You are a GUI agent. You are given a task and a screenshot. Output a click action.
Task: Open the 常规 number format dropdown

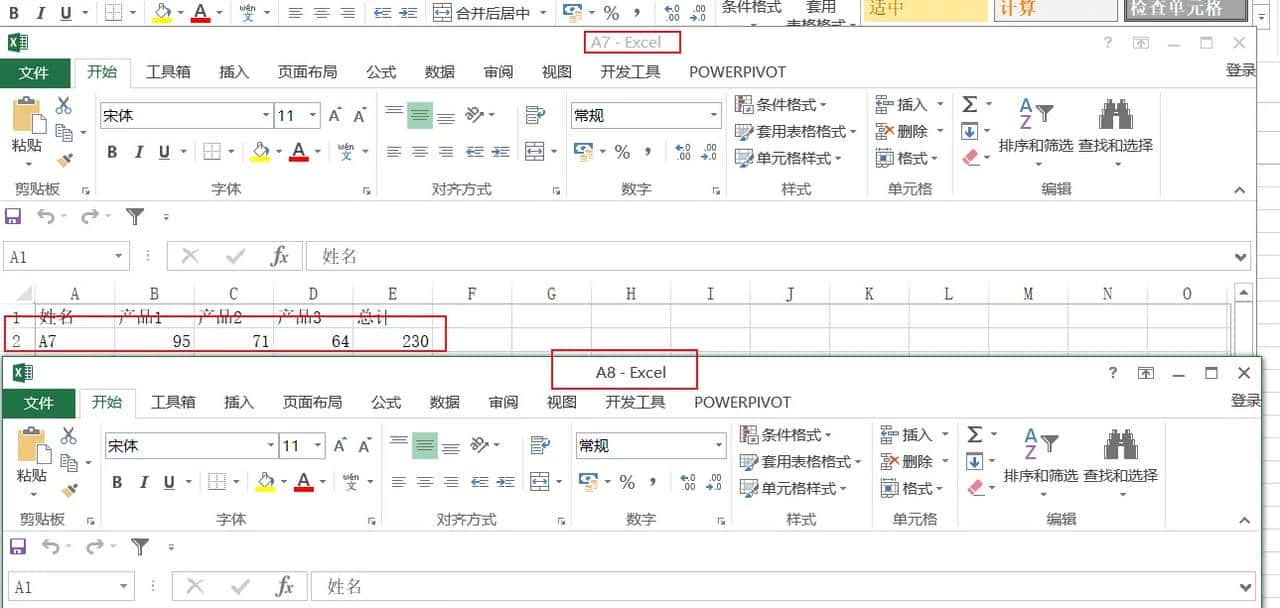645,114
